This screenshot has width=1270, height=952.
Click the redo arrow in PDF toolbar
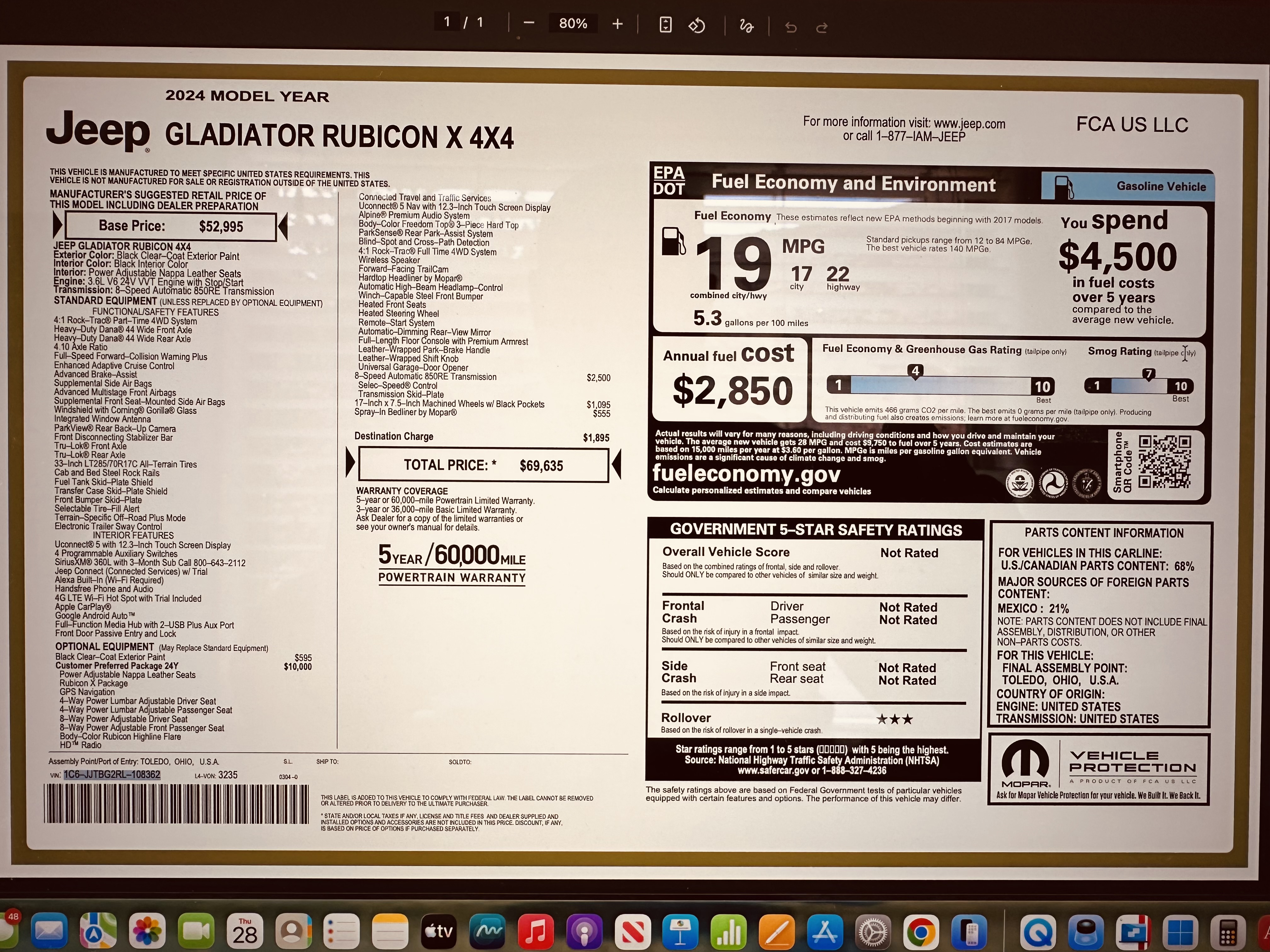point(821,27)
